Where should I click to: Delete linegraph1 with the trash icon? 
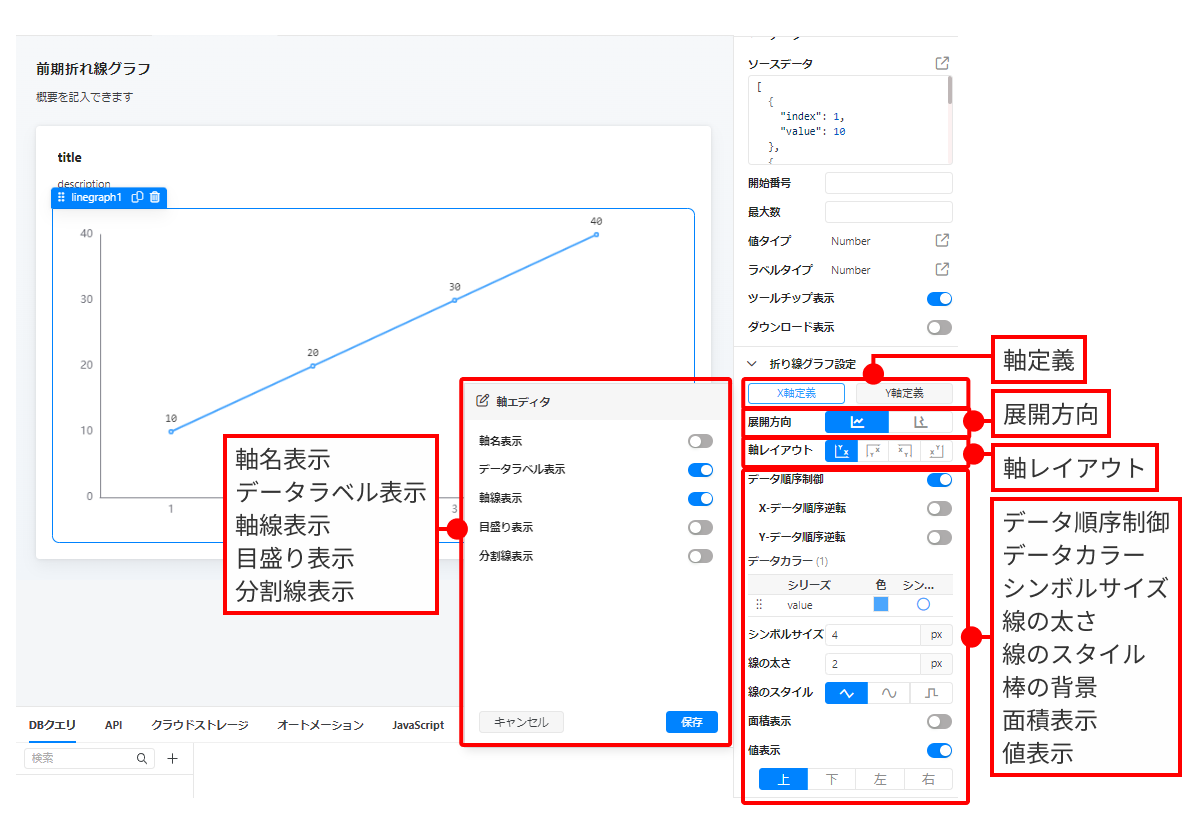coord(155,197)
